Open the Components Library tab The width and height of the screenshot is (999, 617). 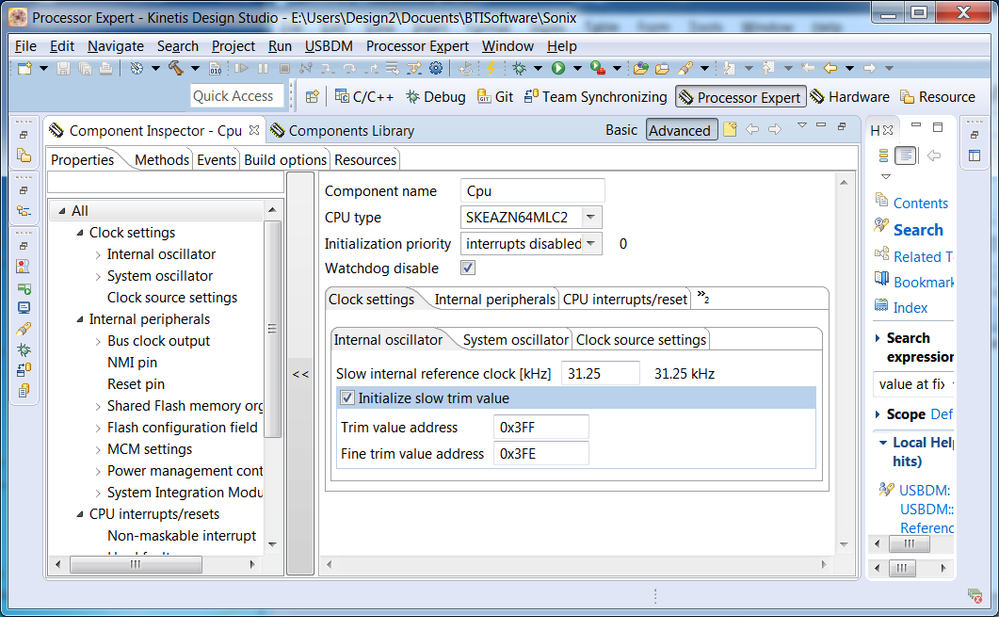coord(342,131)
